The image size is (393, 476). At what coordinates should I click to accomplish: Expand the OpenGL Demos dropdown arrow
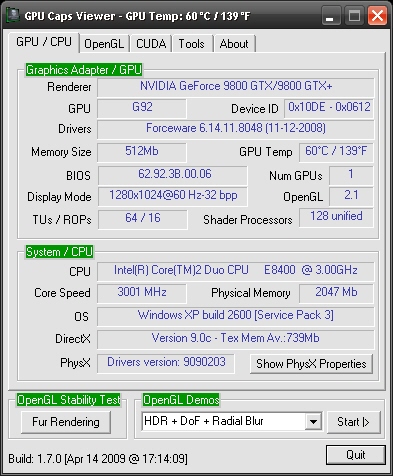pyautogui.click(x=313, y=421)
